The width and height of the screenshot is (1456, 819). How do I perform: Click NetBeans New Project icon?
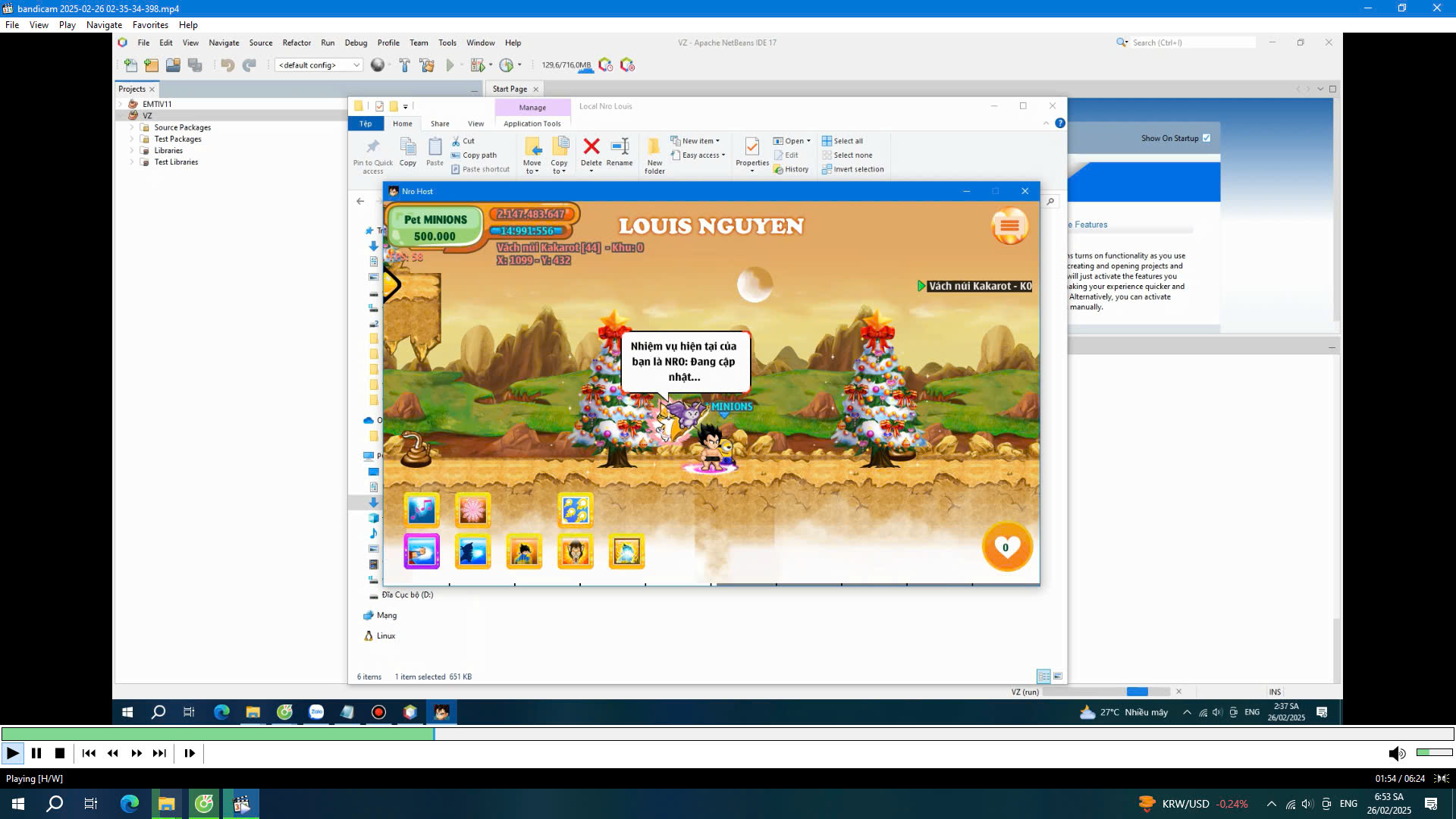(x=152, y=65)
